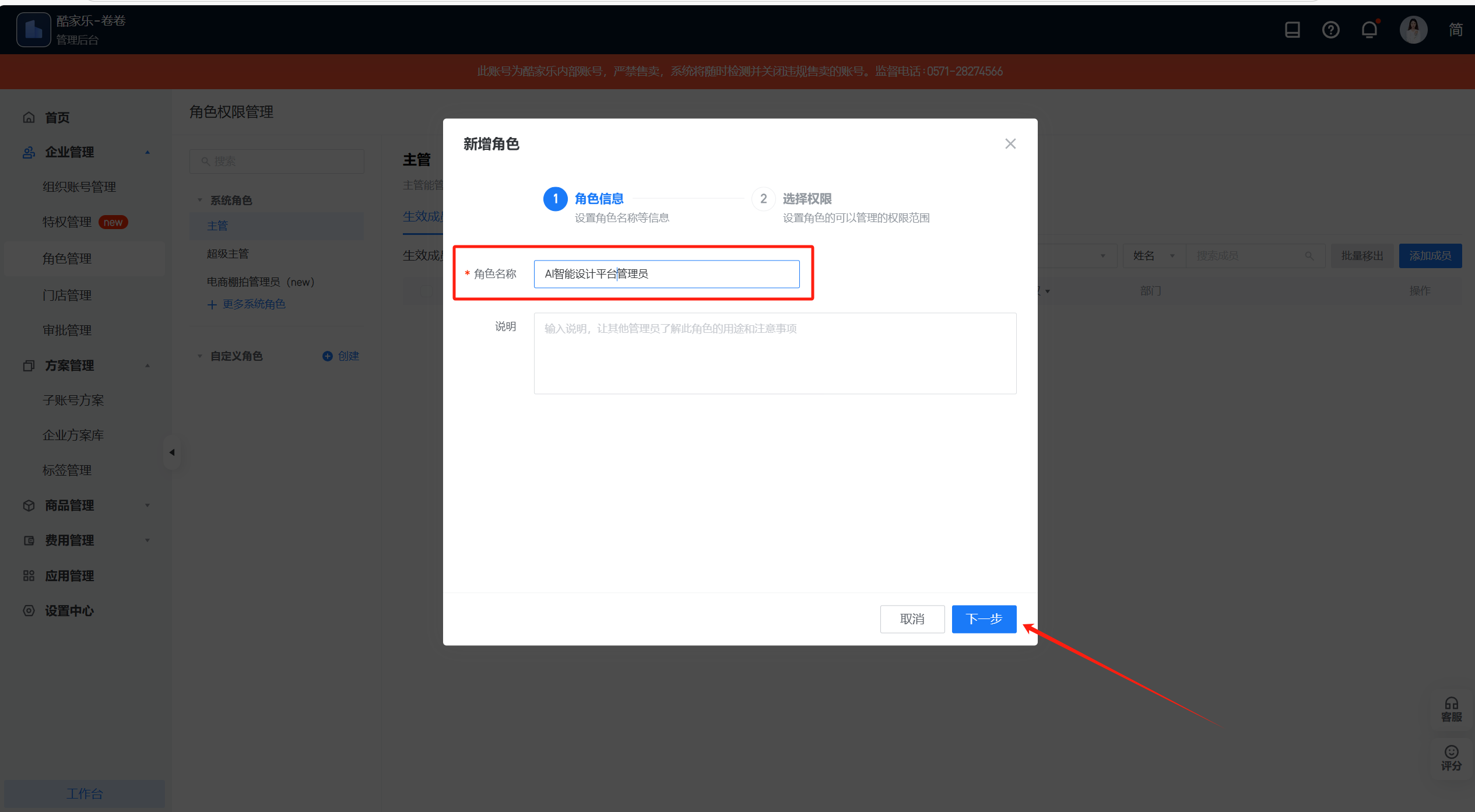Viewport: 1475px width, 812px height.
Task: Collapse the 系统角色 tree group
Action: pos(200,201)
